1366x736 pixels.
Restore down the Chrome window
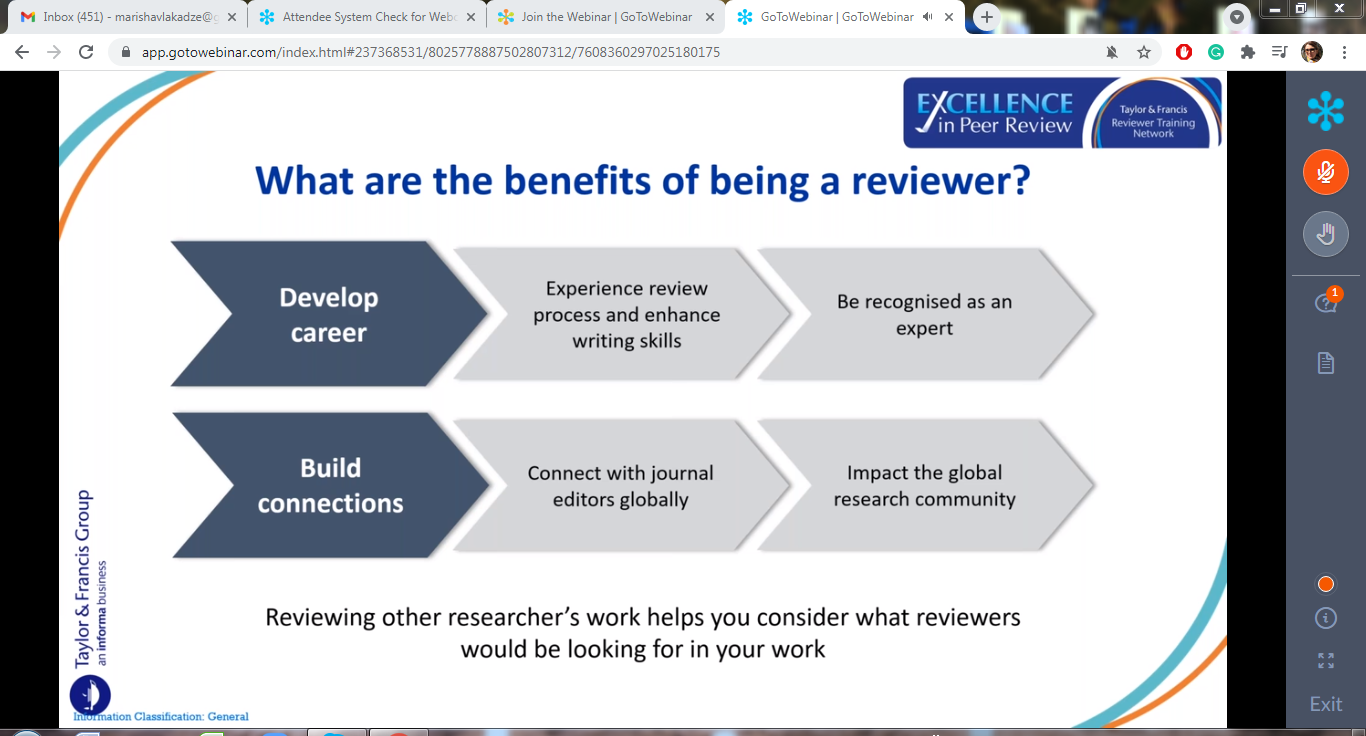[1301, 8]
